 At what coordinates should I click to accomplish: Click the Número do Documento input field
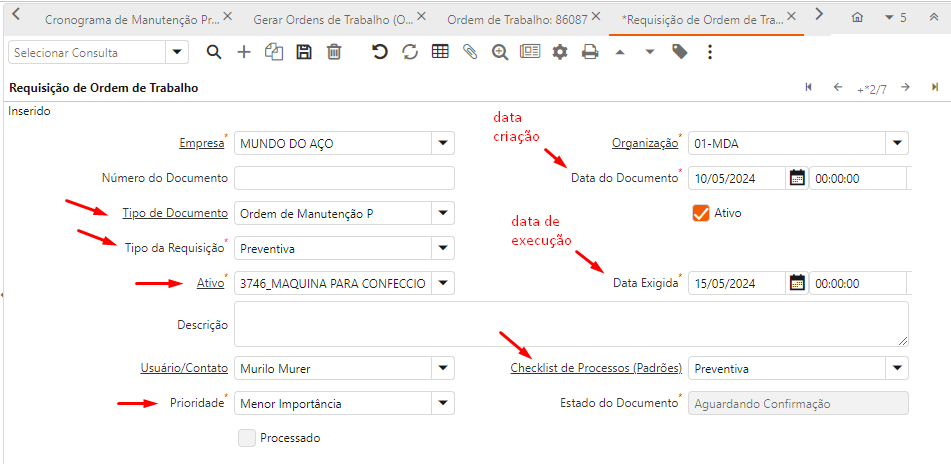point(344,178)
